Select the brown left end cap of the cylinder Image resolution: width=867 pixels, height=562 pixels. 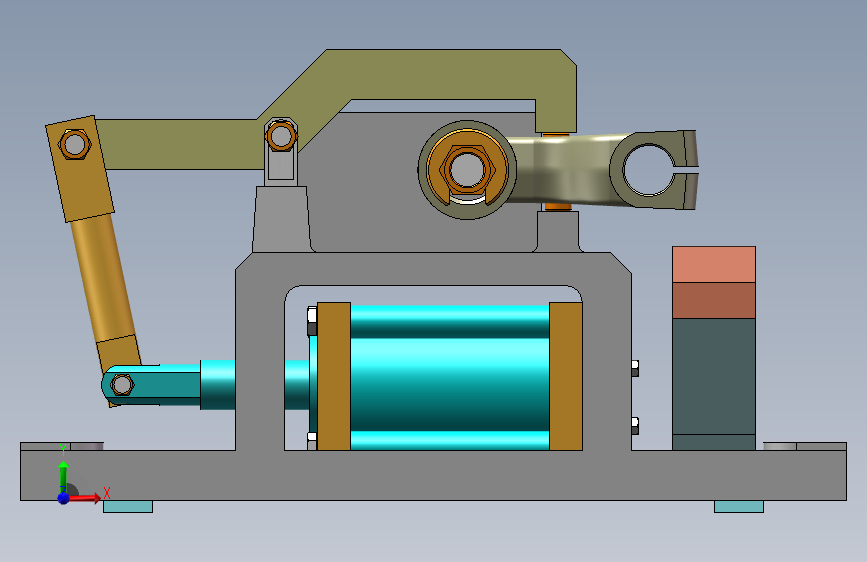pyautogui.click(x=333, y=376)
